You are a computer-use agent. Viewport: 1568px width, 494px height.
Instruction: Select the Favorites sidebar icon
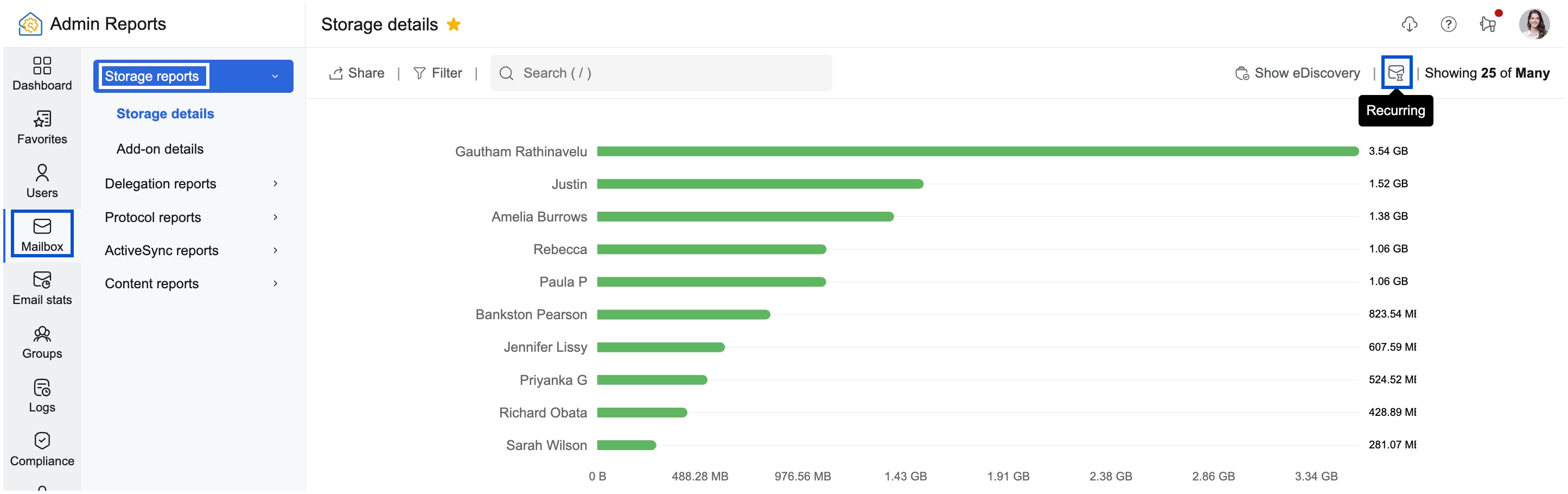click(41, 126)
